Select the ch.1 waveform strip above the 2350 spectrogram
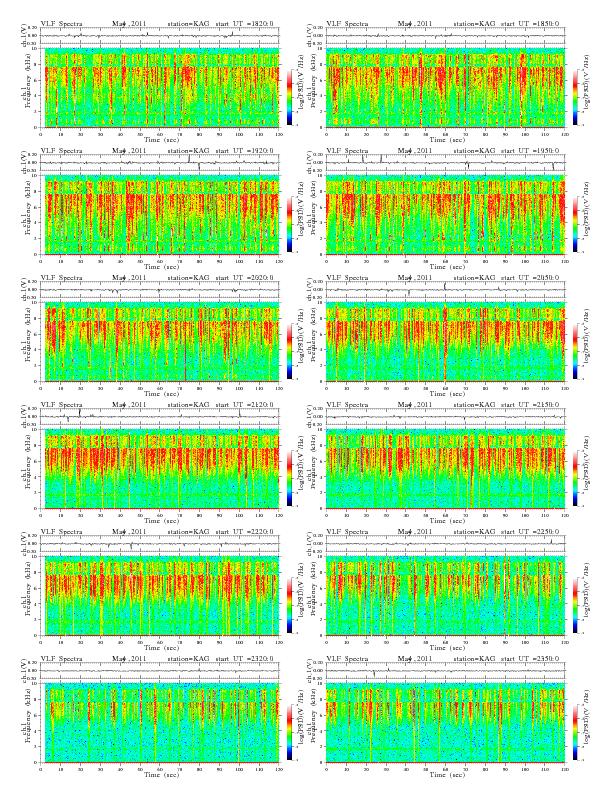The image size is (612, 792). coord(446,671)
